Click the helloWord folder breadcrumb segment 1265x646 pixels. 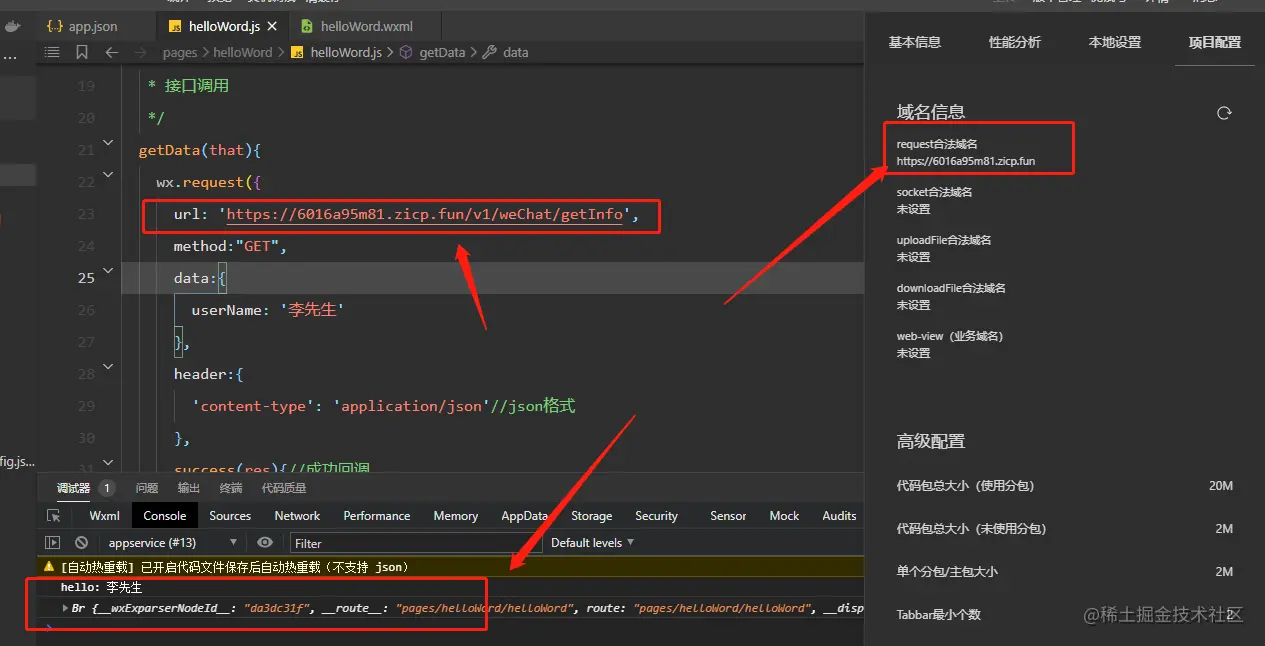point(243,52)
